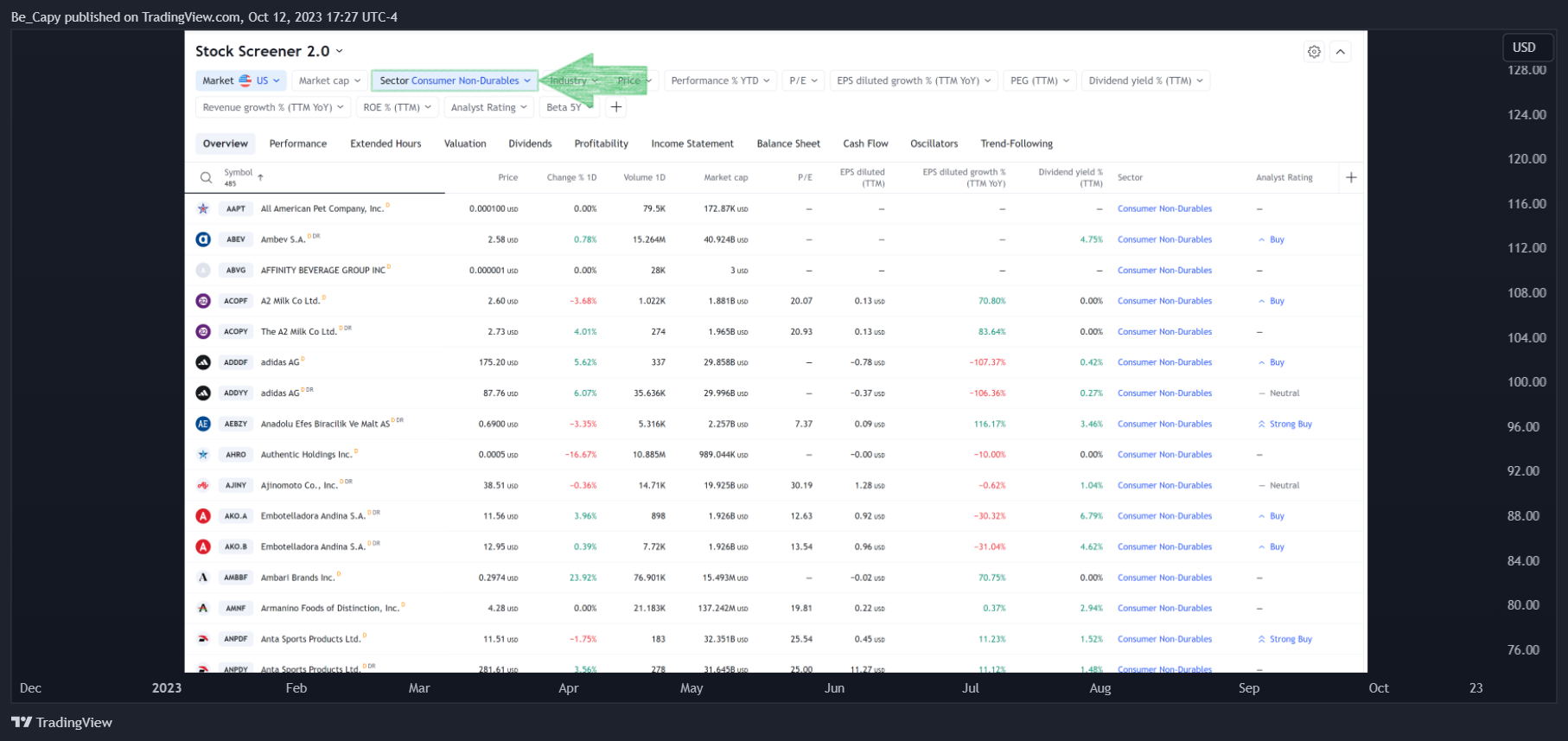Click the Sector link in the ABEV row
Screen dimensions: 1568x741
(1164, 240)
